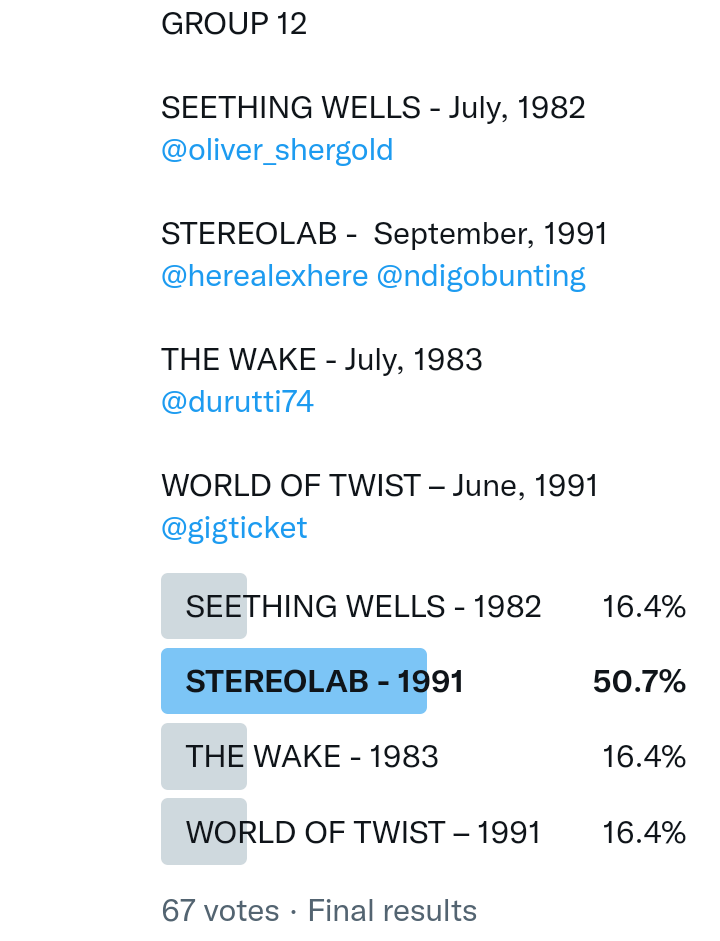This screenshot has height=941, width=720.
Task: Click the 50.7% result for Stereolab
Action: (x=639, y=682)
